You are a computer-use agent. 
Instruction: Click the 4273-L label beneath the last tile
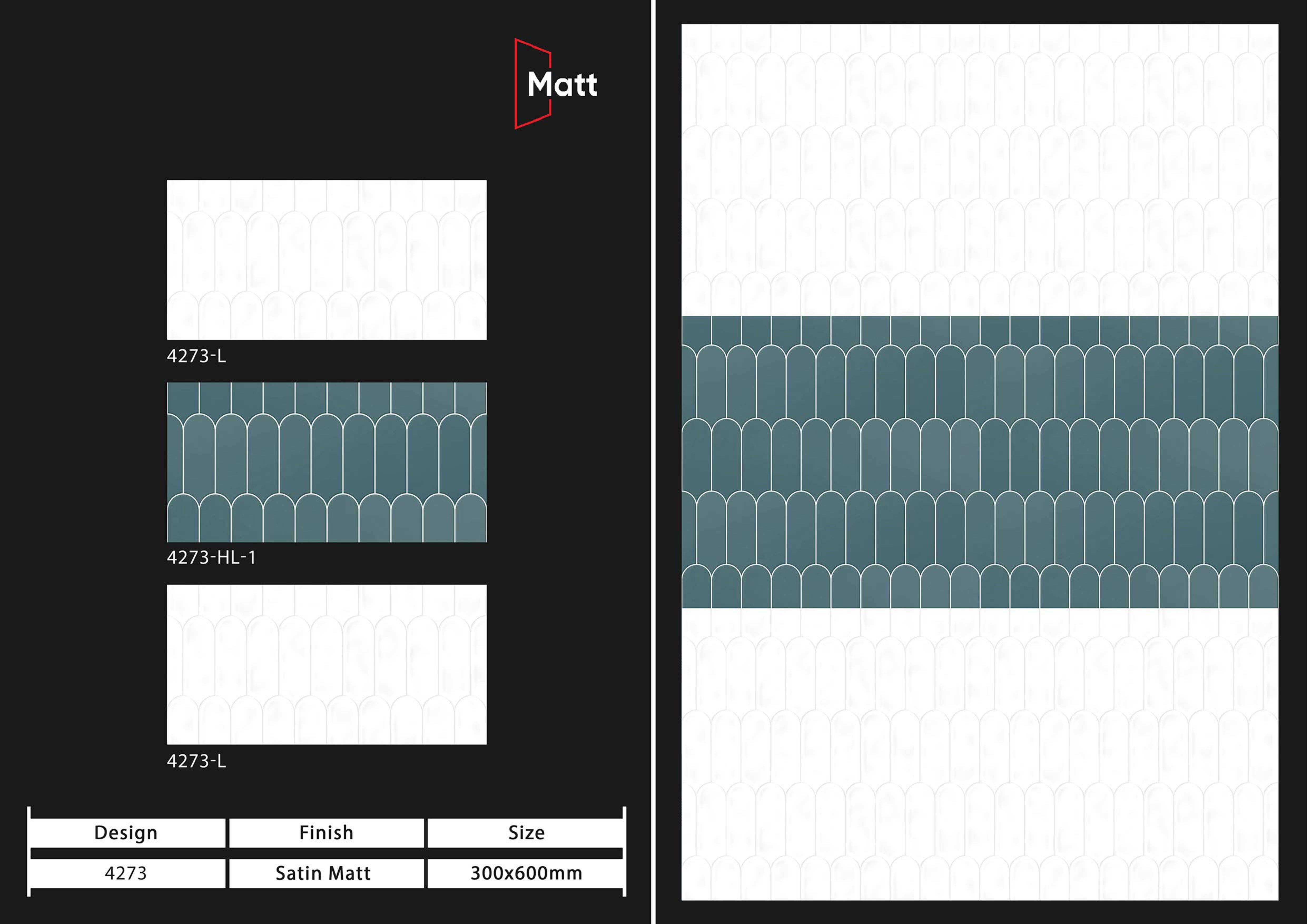click(196, 761)
